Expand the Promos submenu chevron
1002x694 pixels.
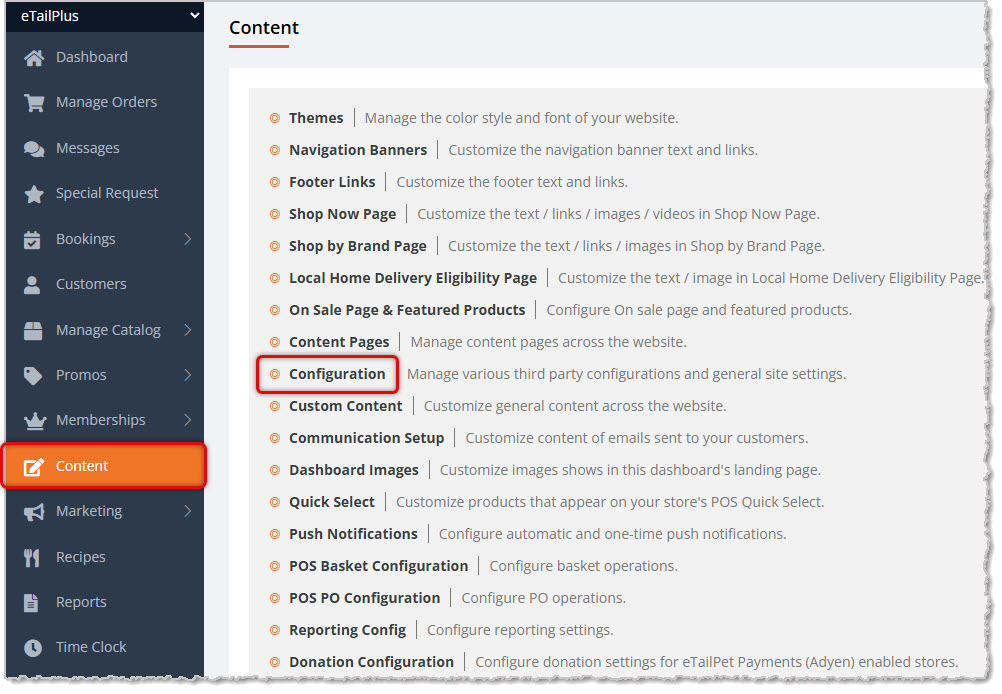pos(188,375)
